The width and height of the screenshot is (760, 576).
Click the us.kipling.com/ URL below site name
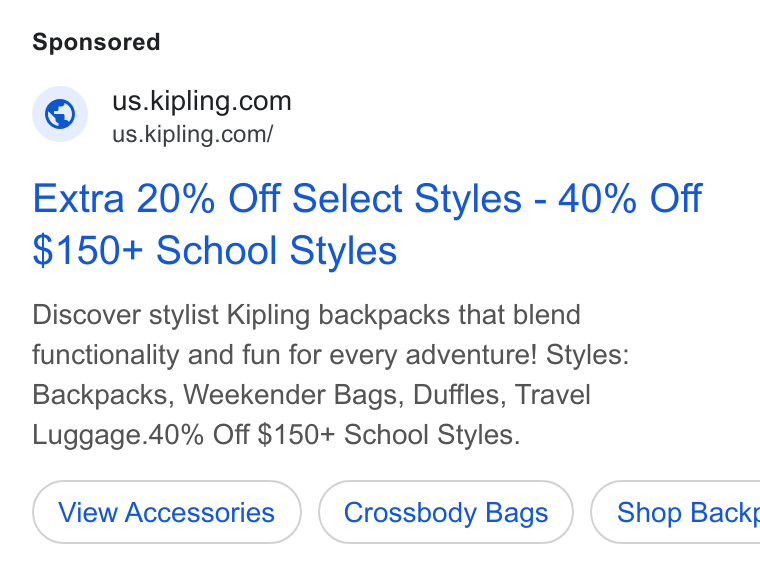pos(192,134)
